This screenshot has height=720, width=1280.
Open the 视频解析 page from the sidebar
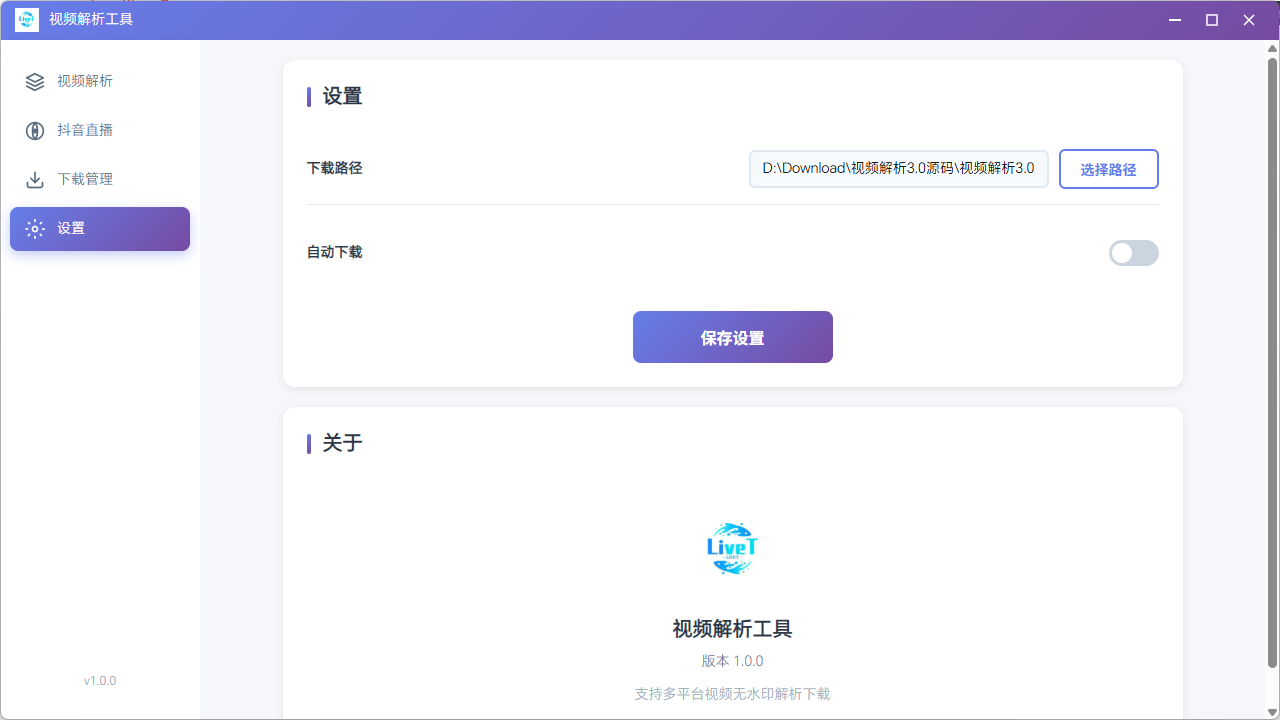85,82
